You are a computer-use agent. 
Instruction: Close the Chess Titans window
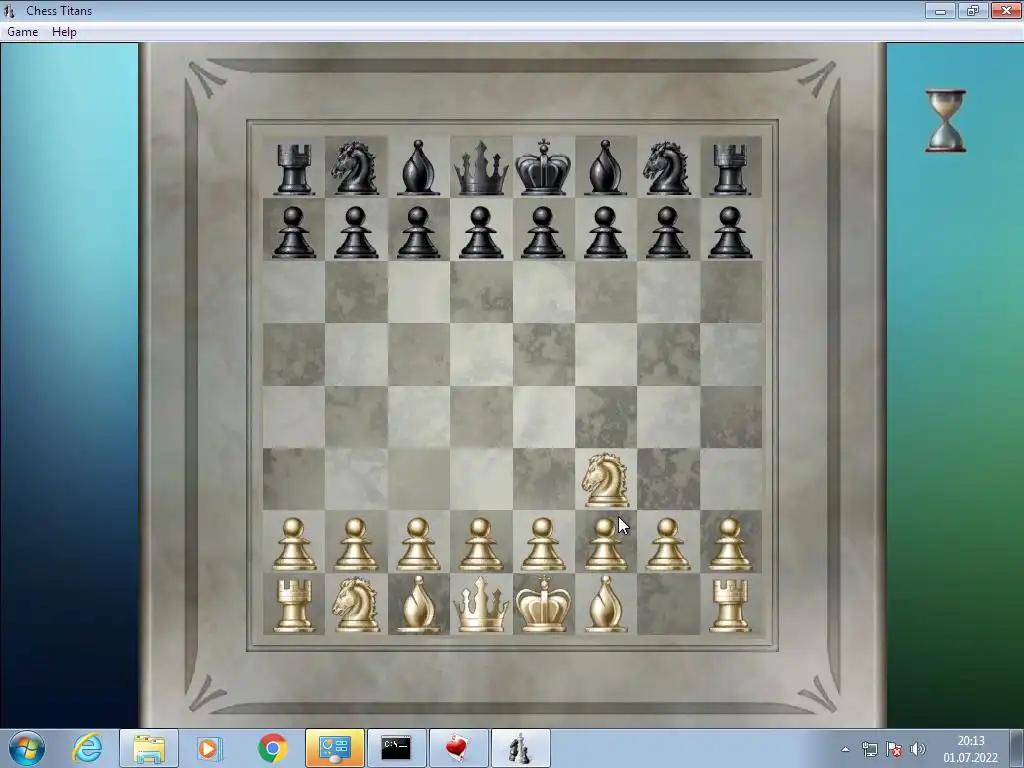click(1006, 10)
